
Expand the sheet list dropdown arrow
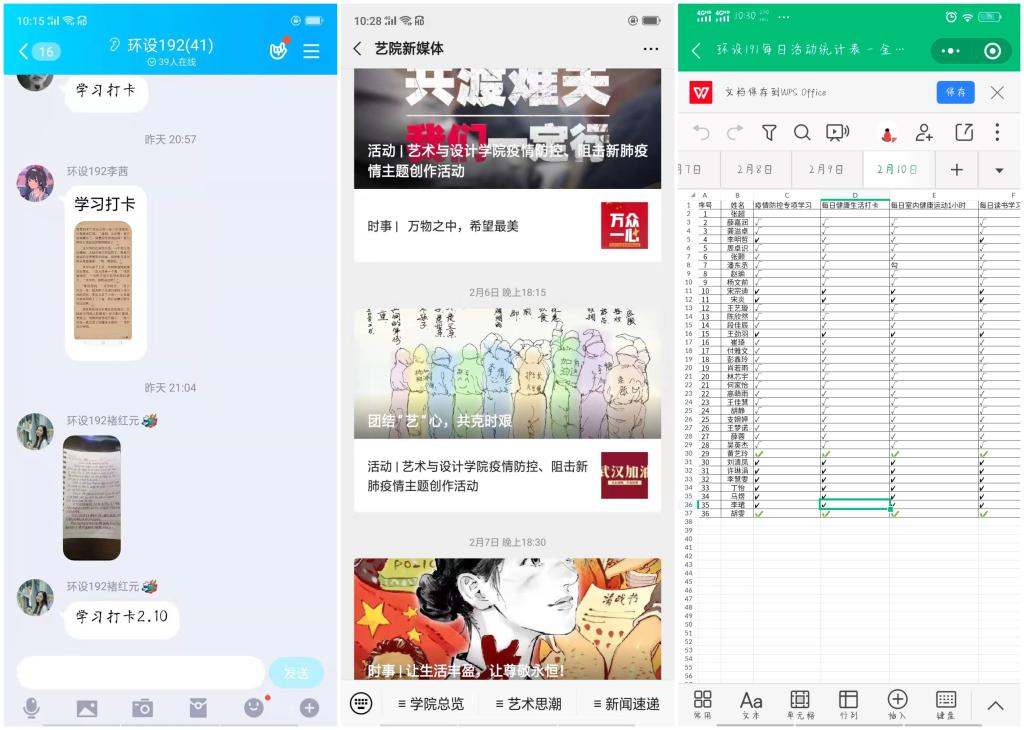(x=999, y=170)
